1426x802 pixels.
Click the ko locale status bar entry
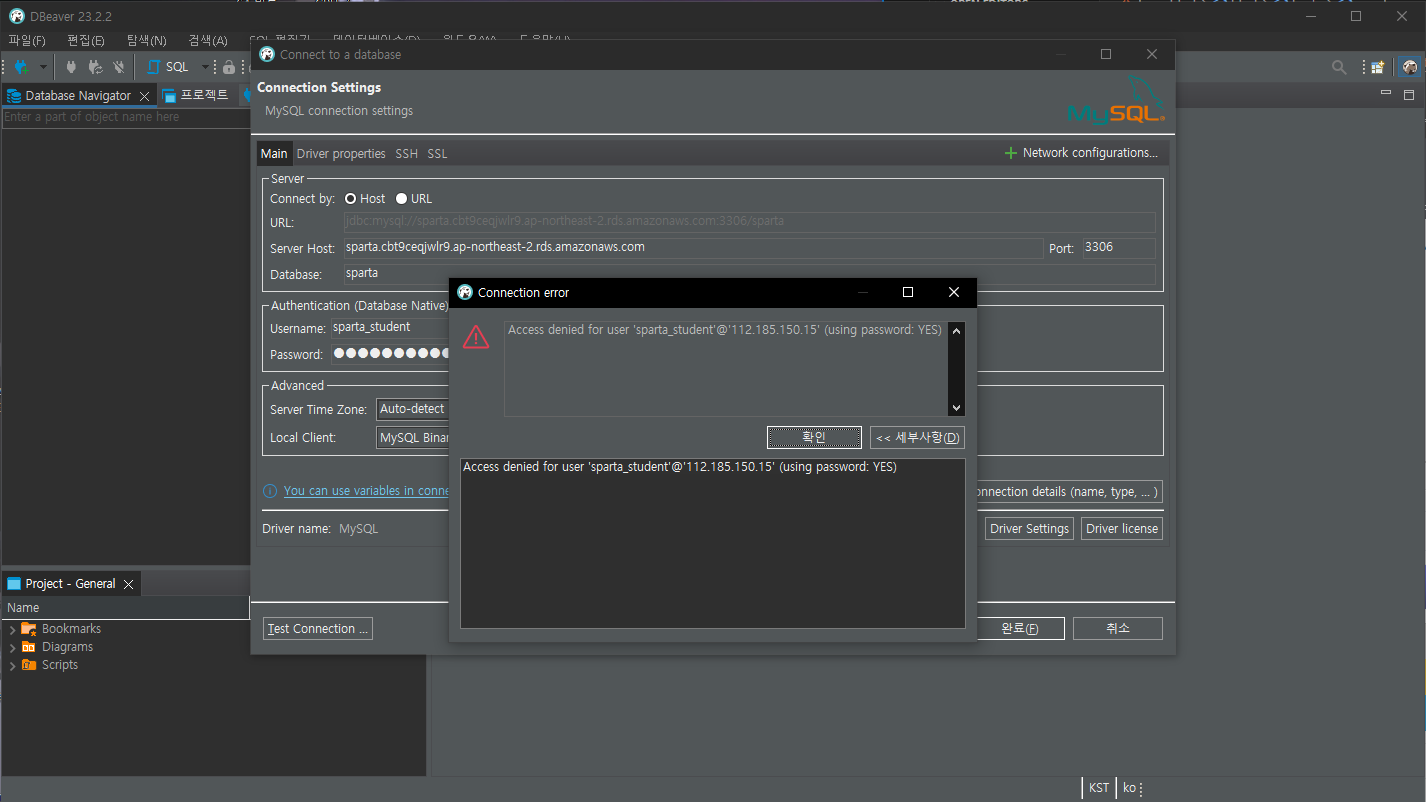point(1129,788)
